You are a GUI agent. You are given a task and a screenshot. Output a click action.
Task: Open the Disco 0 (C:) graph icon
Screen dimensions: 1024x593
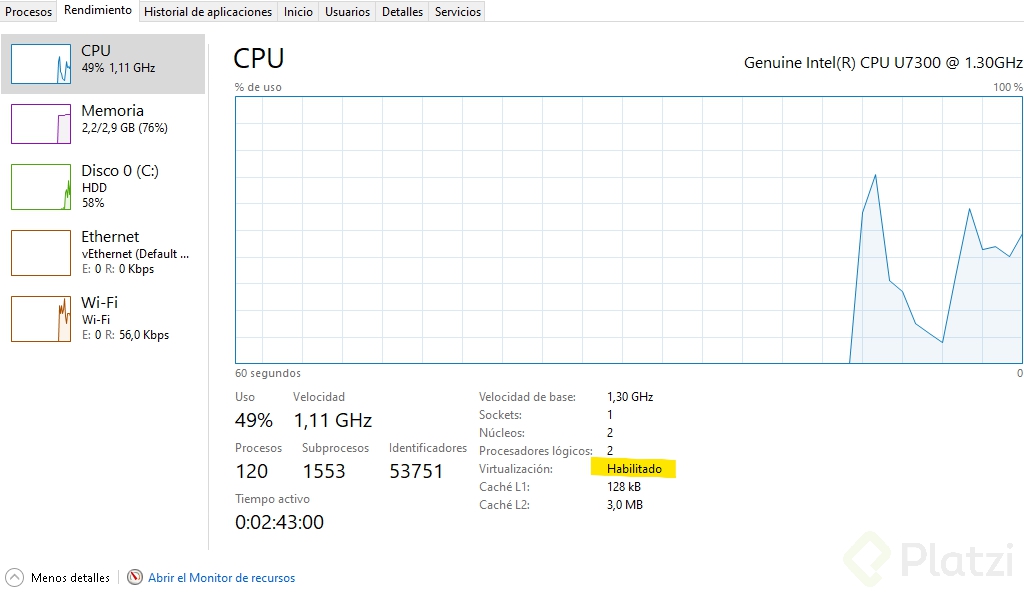point(41,187)
